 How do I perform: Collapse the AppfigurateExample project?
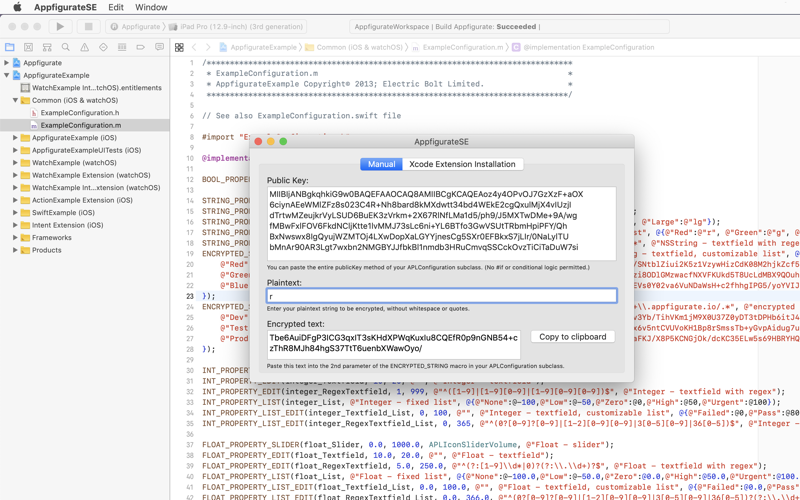click(7, 75)
